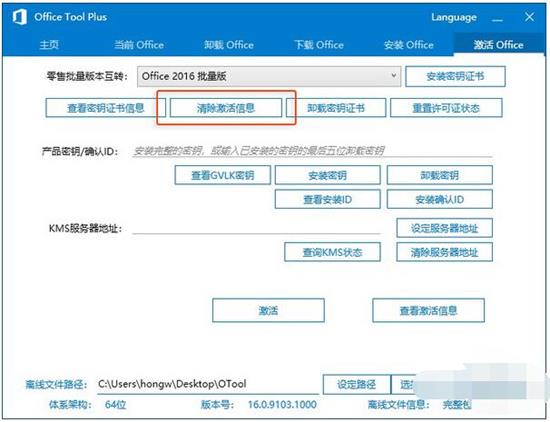Open the 卸载 Office tab
Image resolution: width=550 pixels, height=422 pixels.
point(229,45)
